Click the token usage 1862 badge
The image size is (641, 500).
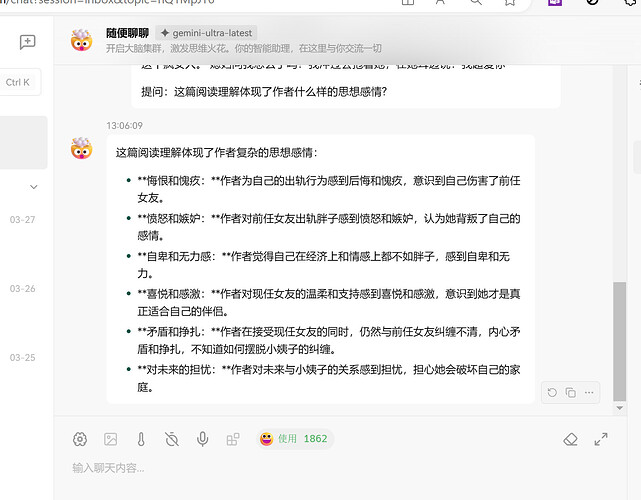coord(295,439)
